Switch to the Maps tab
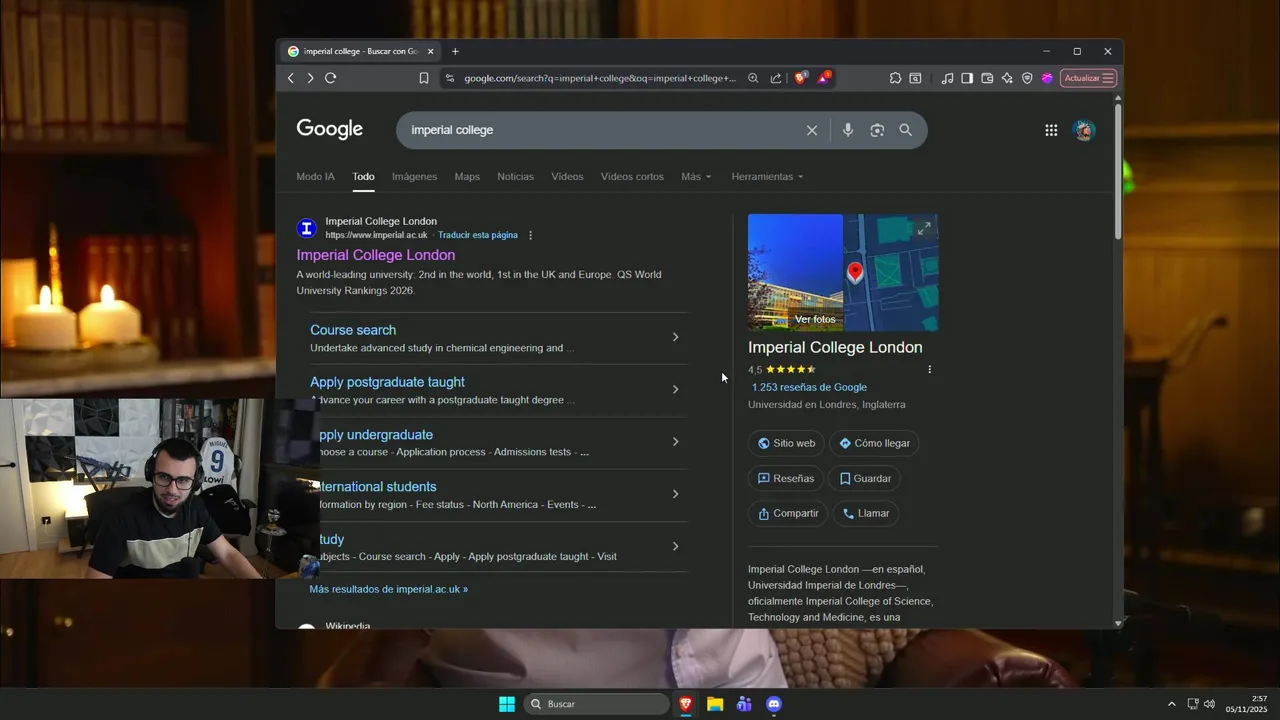Screen dimensions: 1280x720 pyautogui.click(x=467, y=176)
